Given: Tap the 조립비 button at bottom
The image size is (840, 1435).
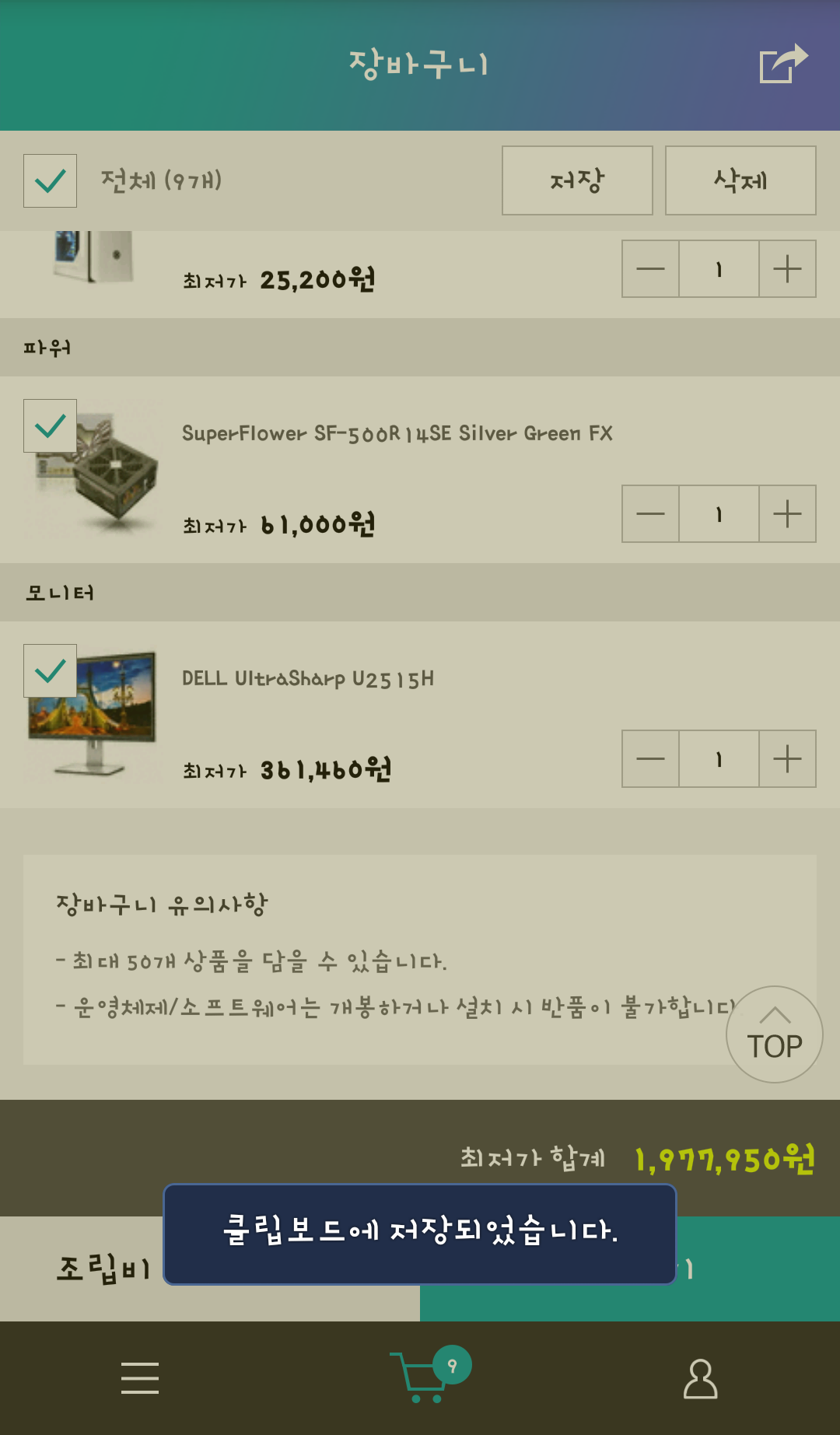Looking at the screenshot, I should click(x=103, y=1269).
